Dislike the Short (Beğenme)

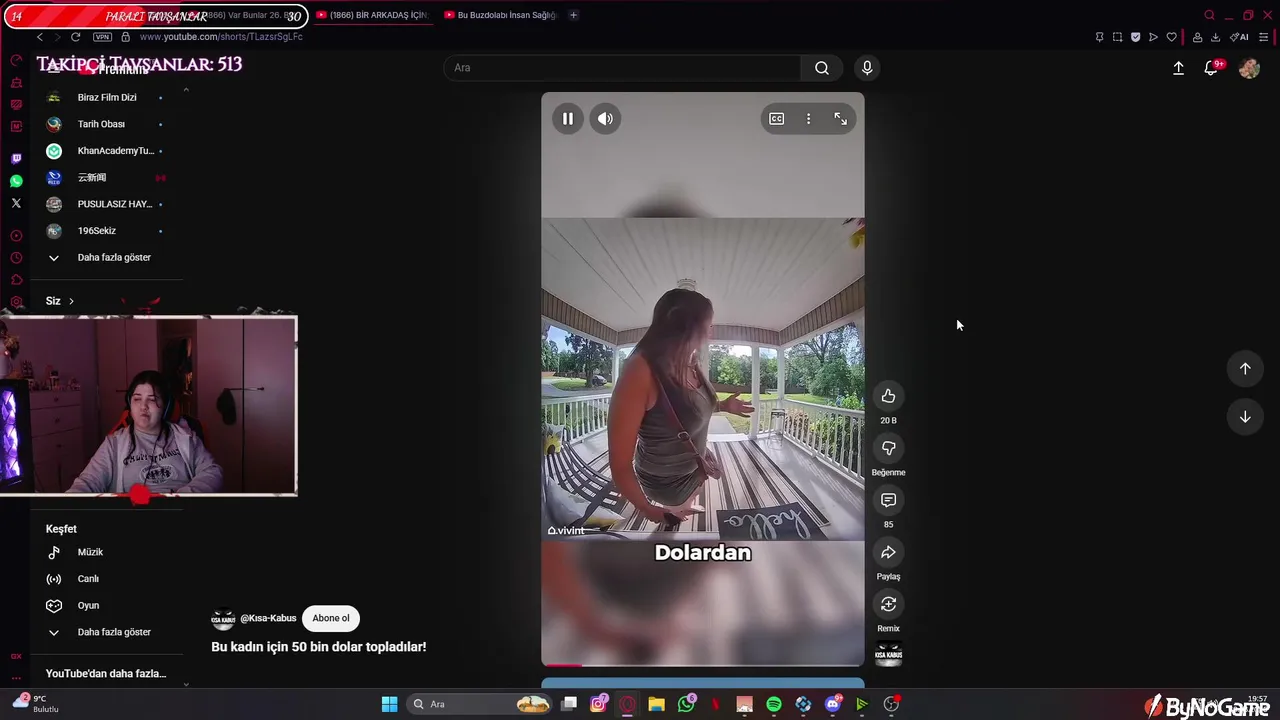pyautogui.click(x=888, y=449)
